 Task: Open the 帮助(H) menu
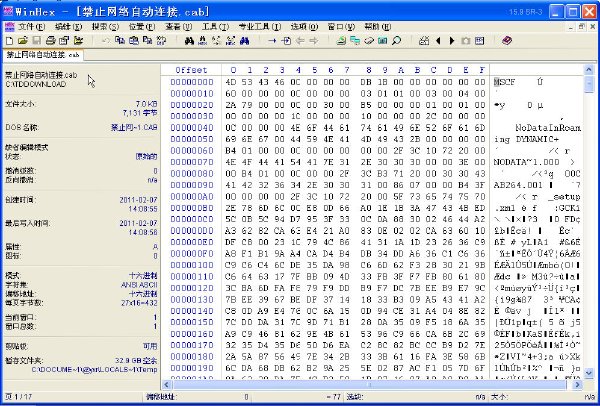[x=378, y=27]
